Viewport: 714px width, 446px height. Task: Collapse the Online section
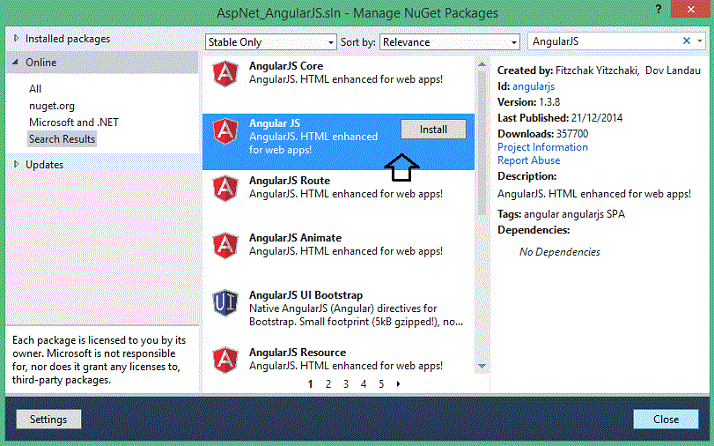pyautogui.click(x=16, y=62)
